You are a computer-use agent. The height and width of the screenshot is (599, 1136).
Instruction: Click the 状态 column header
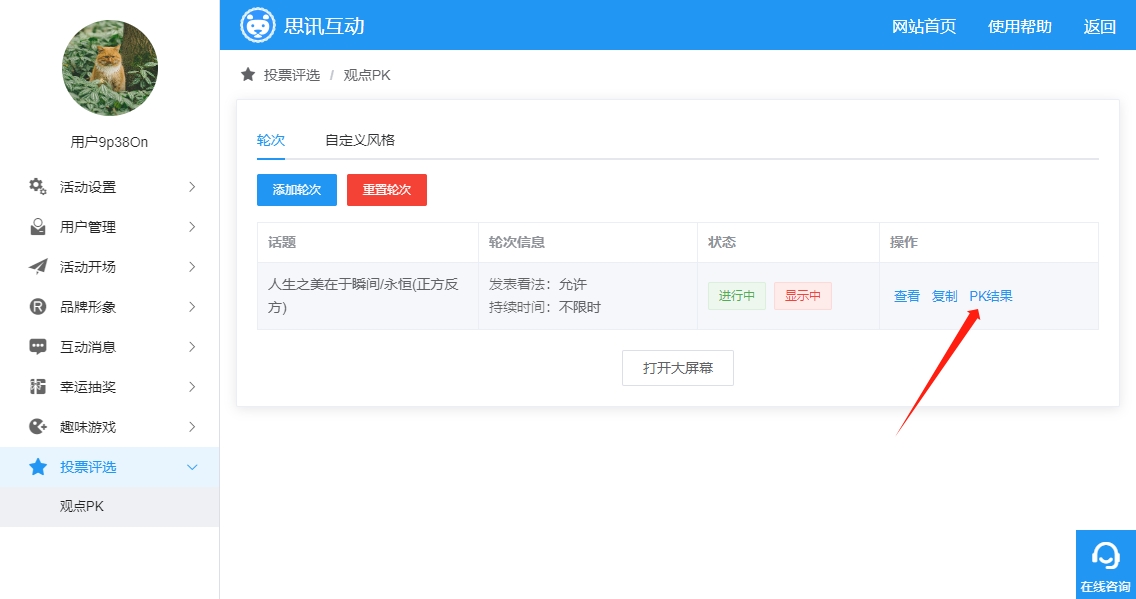(722, 242)
